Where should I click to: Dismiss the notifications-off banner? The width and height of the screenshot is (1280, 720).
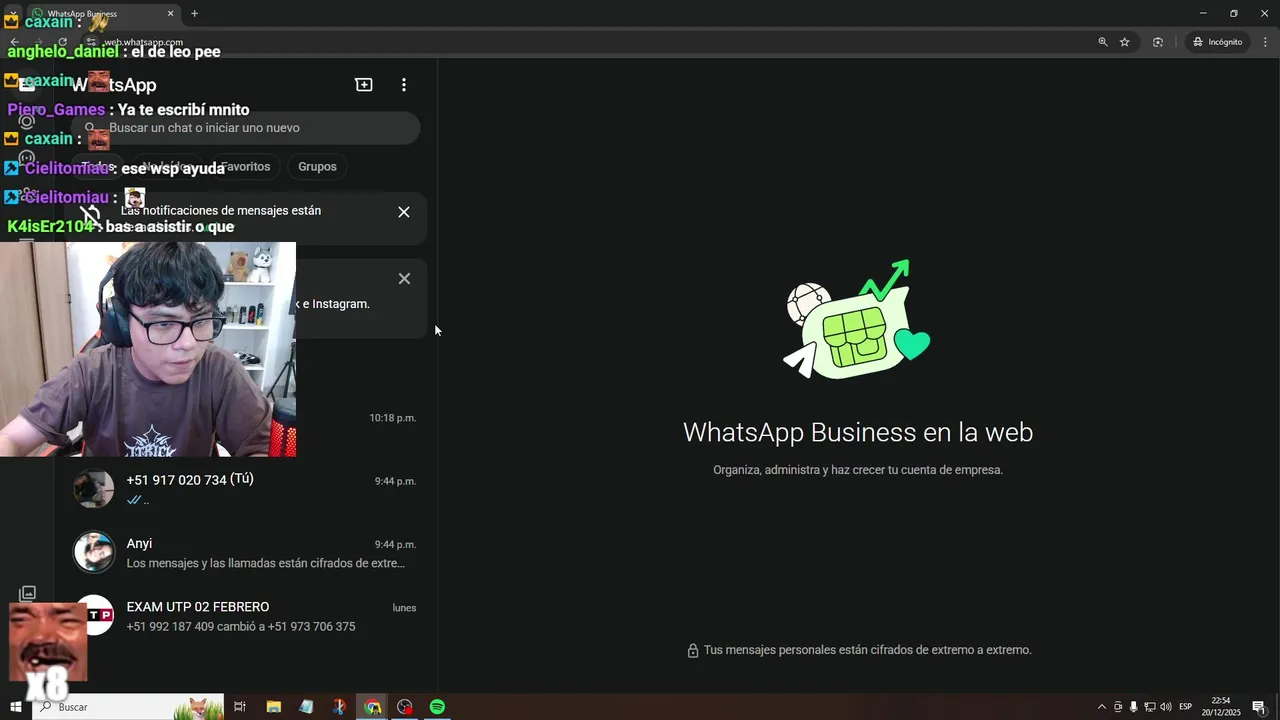point(404,212)
